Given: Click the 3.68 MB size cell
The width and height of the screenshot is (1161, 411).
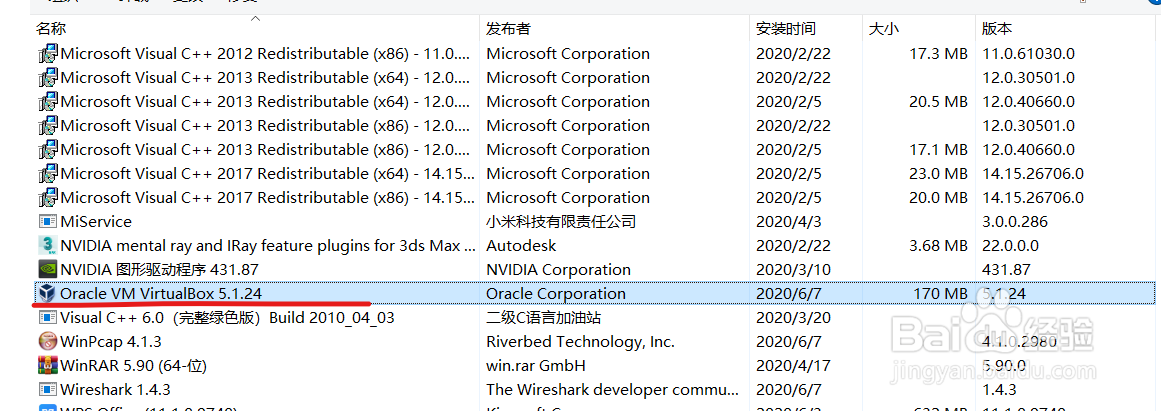Looking at the screenshot, I should [938, 245].
